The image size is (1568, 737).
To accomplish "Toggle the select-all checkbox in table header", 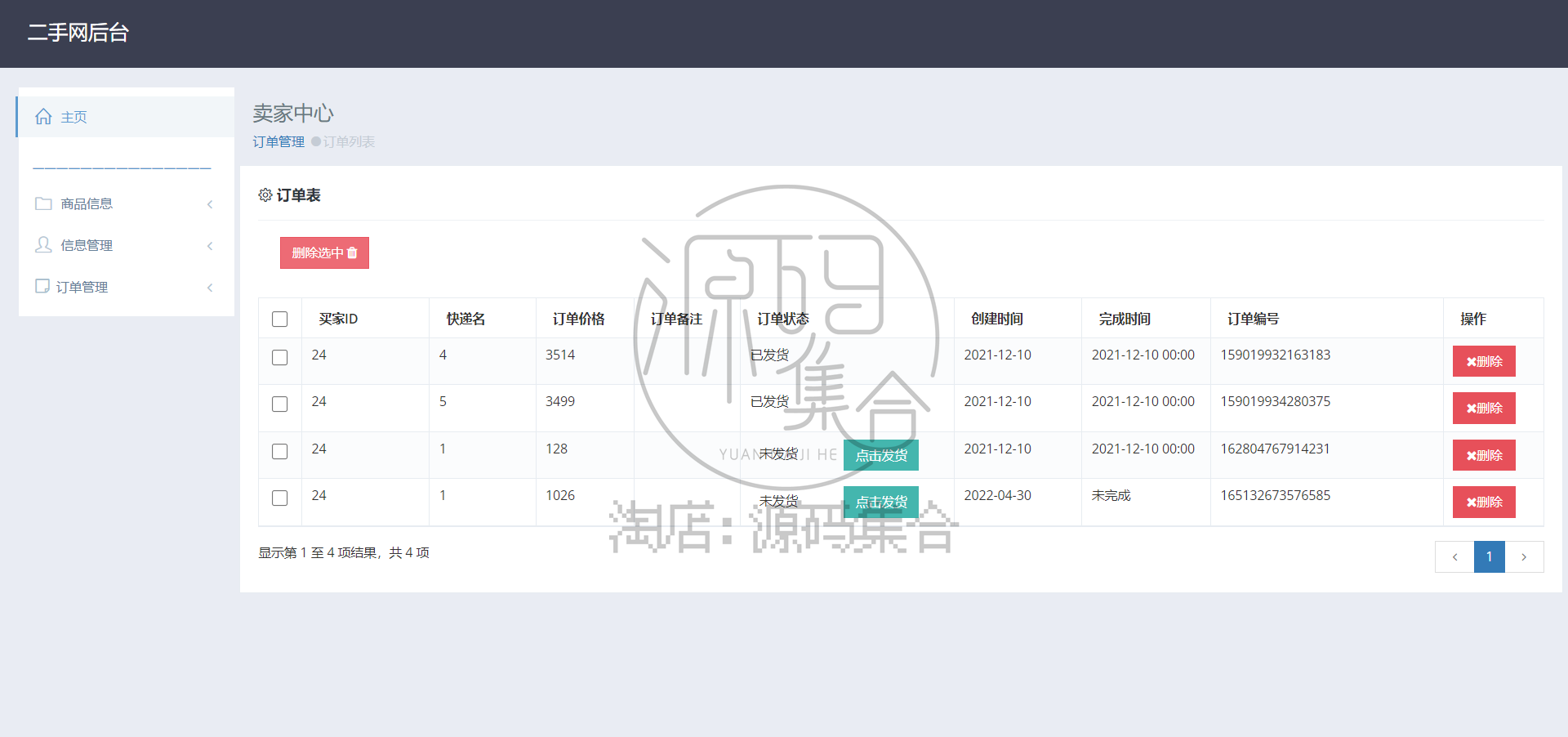I will pos(279,319).
